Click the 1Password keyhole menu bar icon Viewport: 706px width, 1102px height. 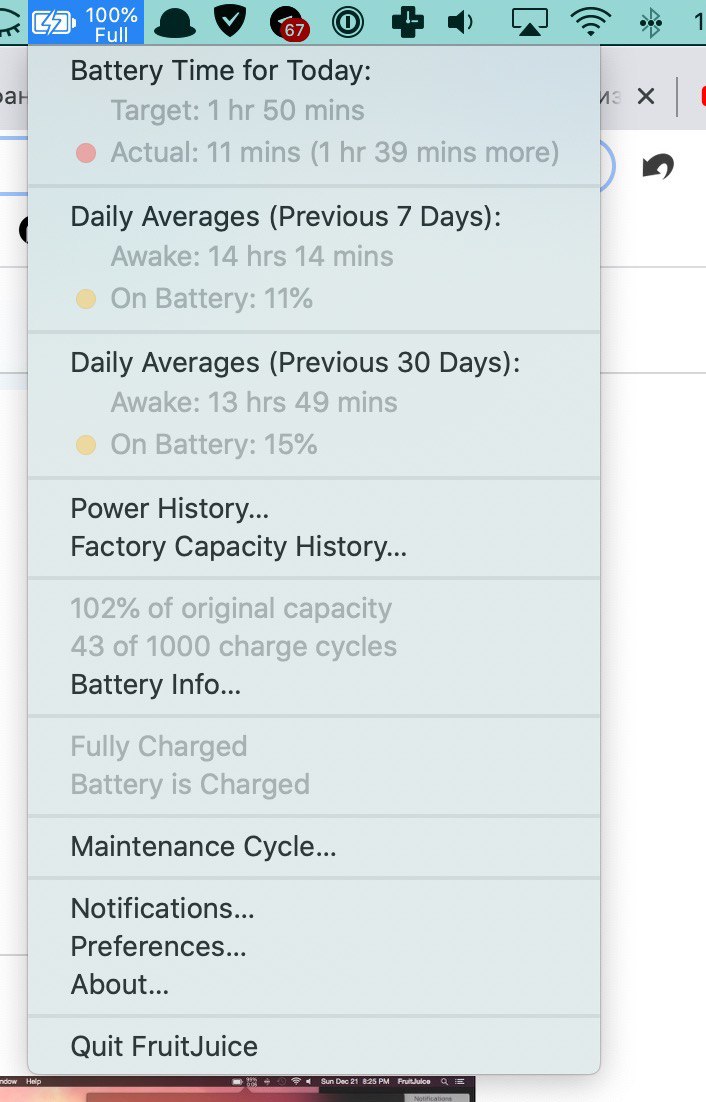(348, 23)
